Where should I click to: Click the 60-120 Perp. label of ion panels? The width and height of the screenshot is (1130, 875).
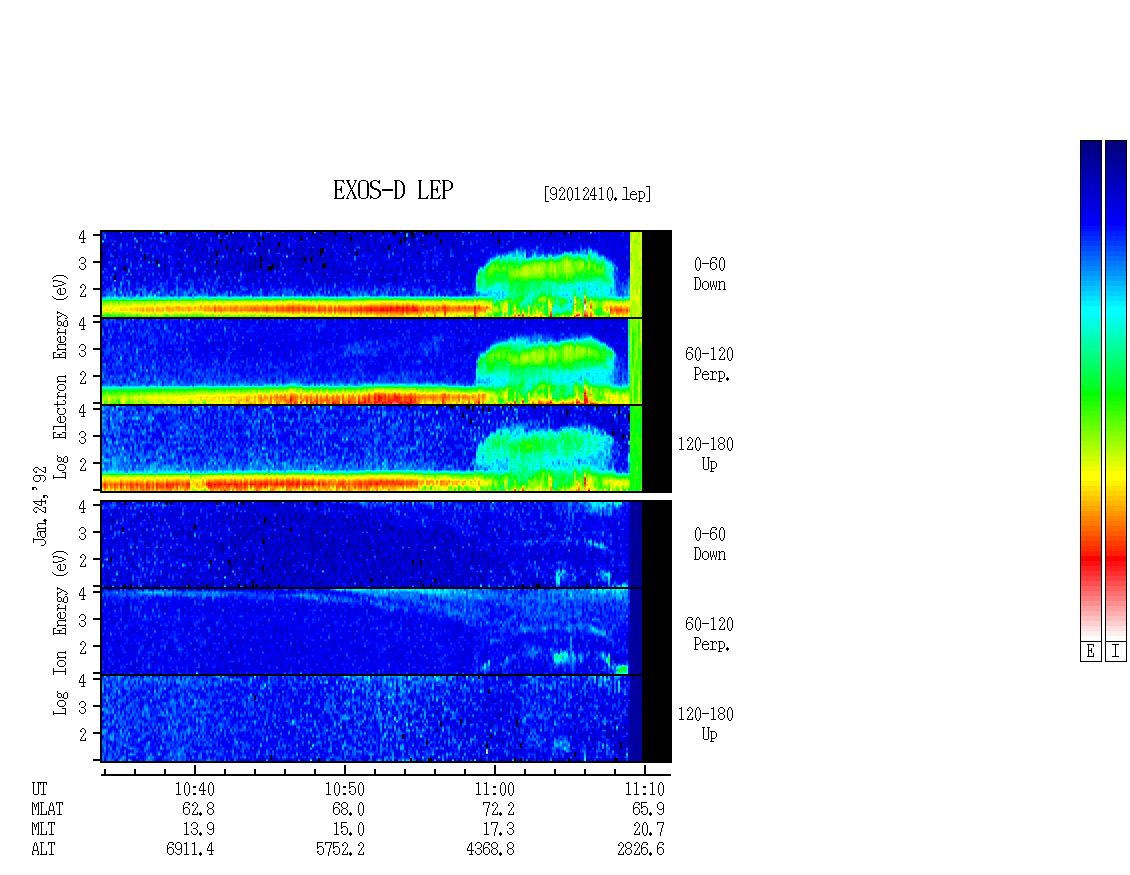point(709,634)
